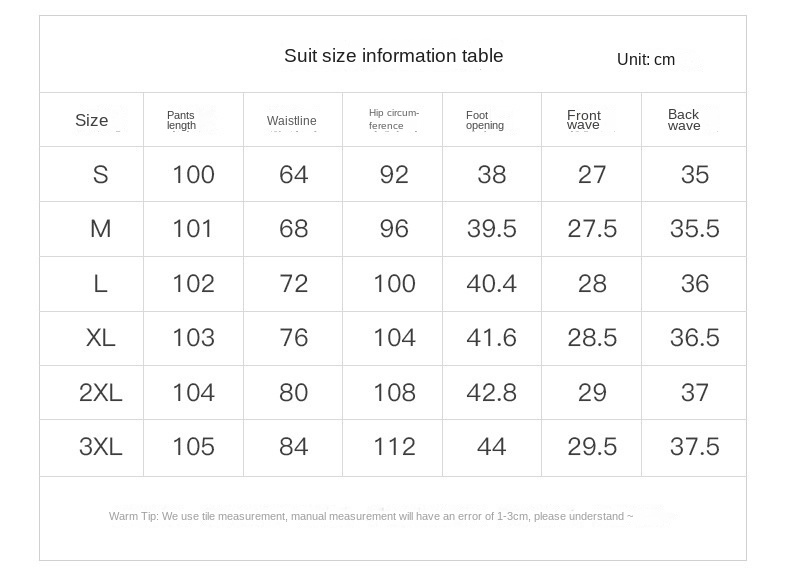Select the 'Size' column header
790x585 pixels.
coord(91,120)
